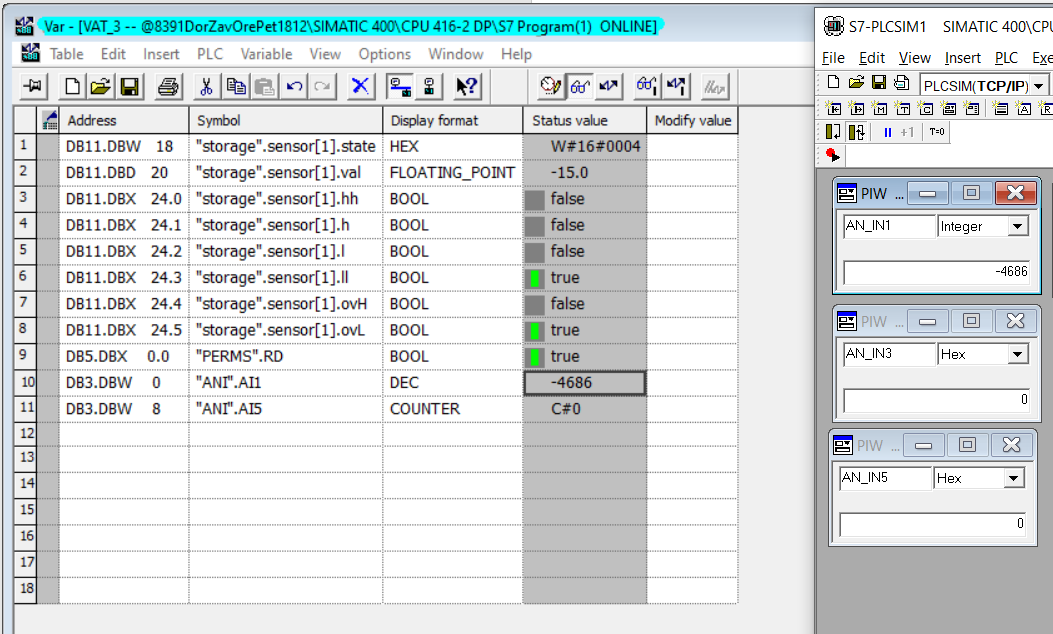Expand the PLCSIM(TCP/IP) interface dropdown
1053x634 pixels.
(x=1038, y=86)
